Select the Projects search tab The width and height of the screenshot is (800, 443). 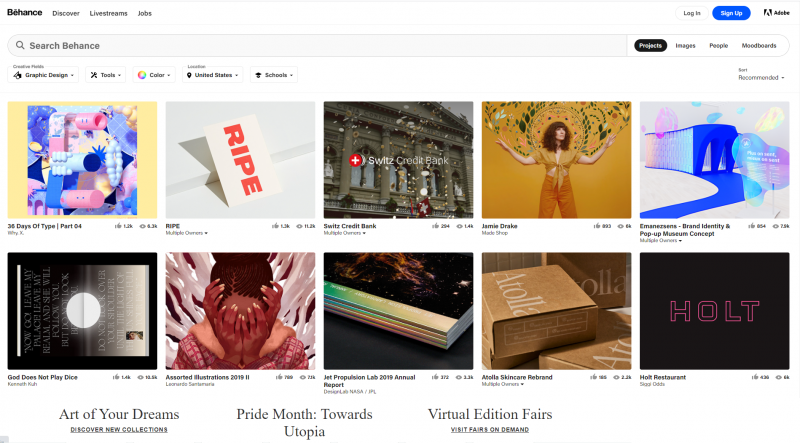pos(651,45)
